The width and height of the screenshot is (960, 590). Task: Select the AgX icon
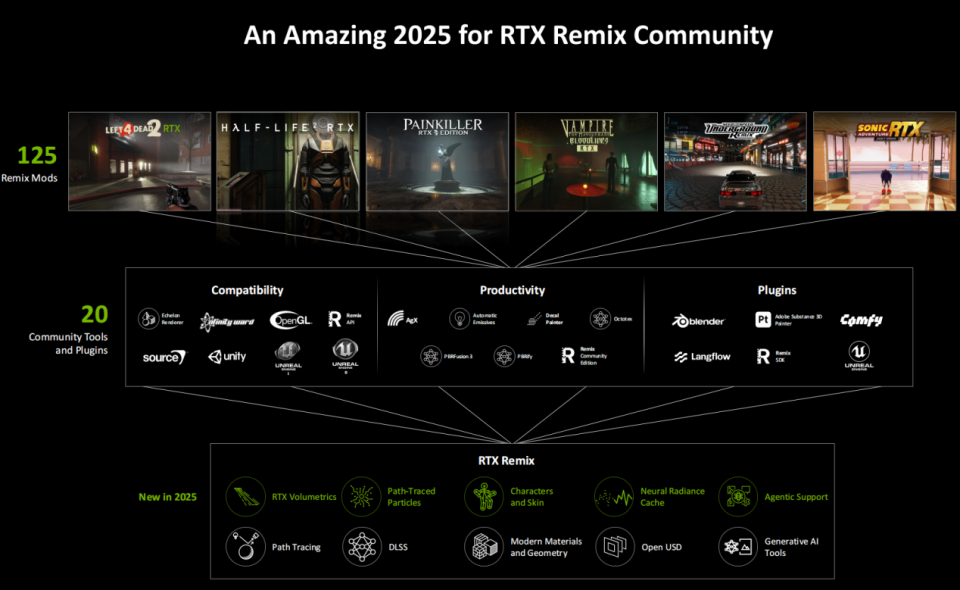click(397, 318)
